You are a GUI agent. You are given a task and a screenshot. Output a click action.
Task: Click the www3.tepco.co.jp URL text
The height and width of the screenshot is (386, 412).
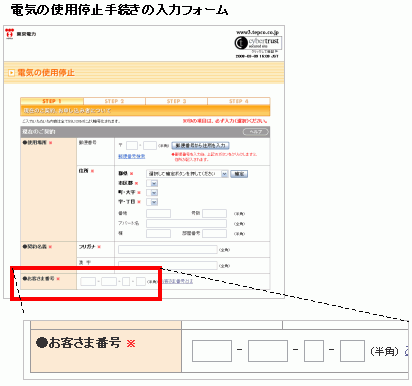pyautogui.click(x=257, y=32)
